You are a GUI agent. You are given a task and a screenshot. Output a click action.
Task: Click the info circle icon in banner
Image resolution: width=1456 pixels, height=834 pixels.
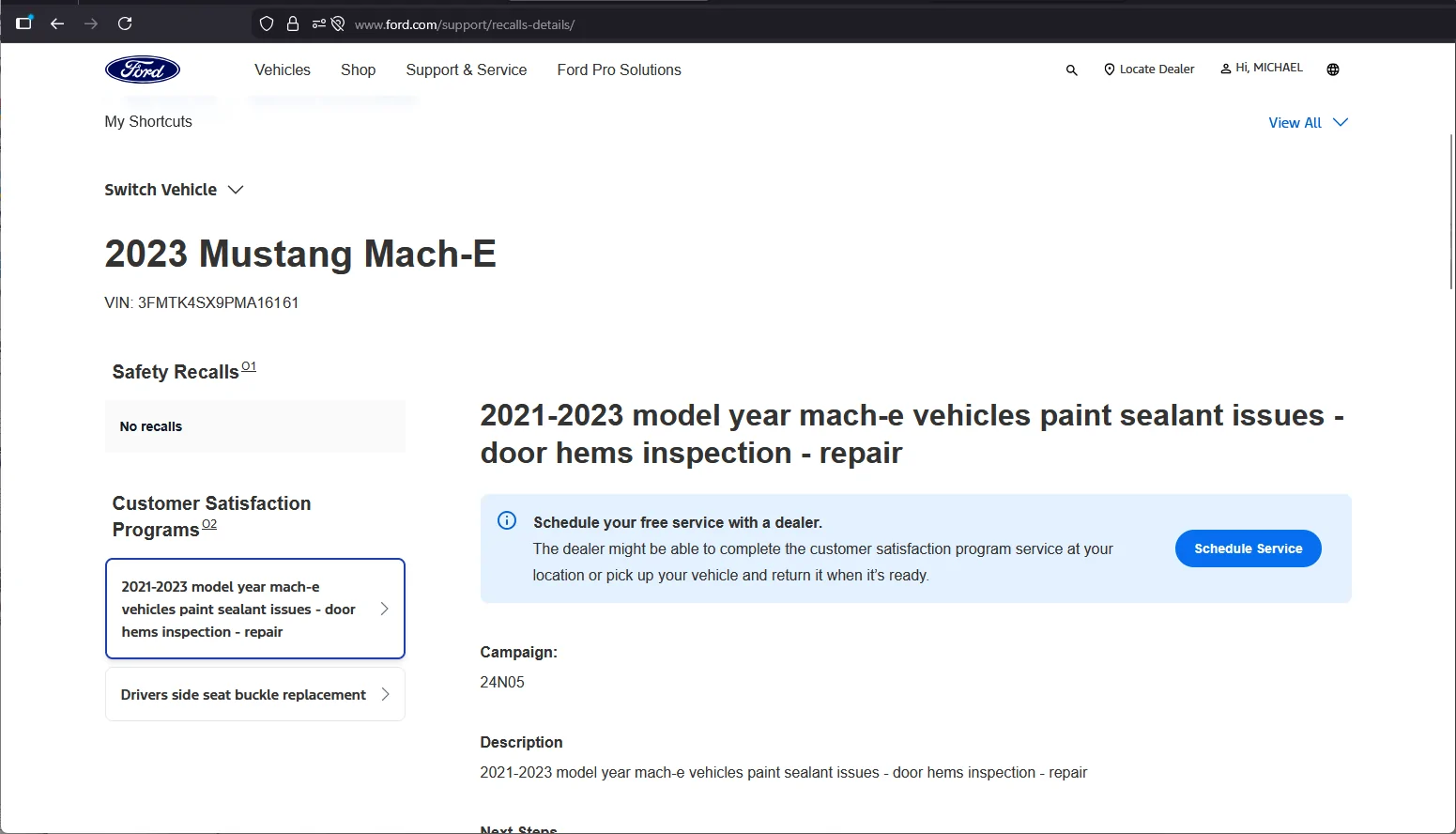[x=507, y=520]
